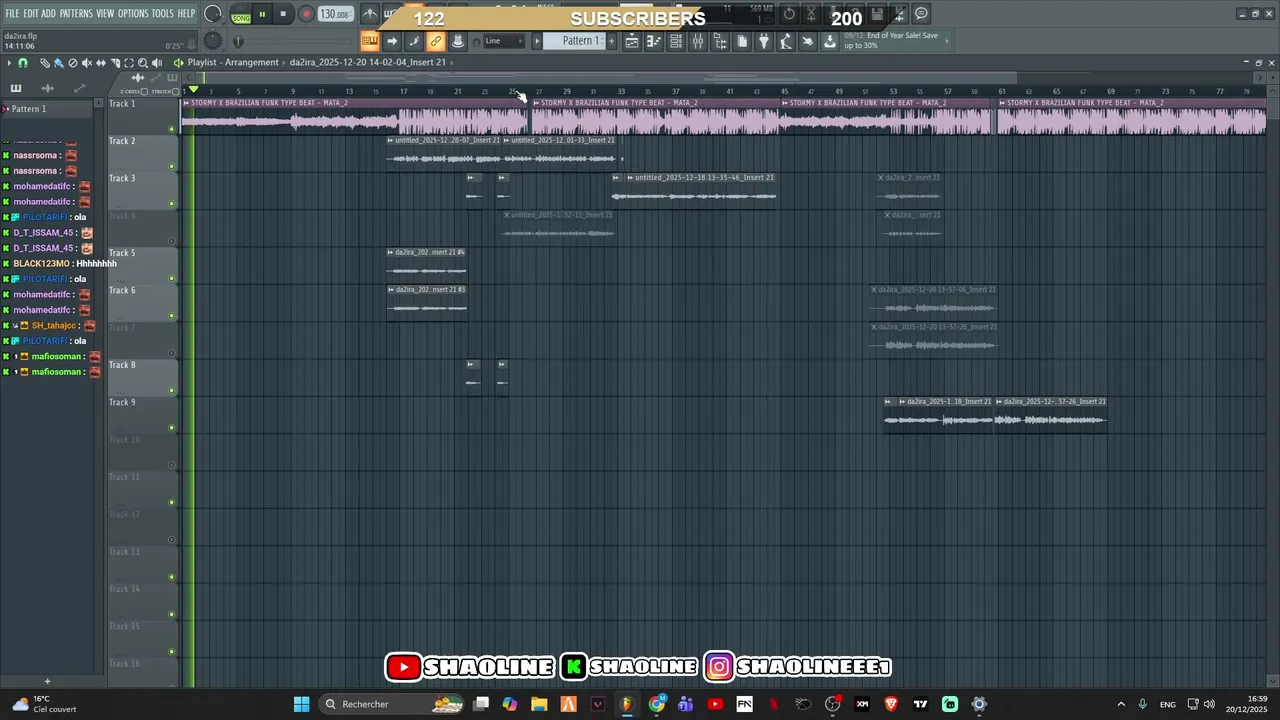Open the Playlist view icon
The image size is (1280, 720).
(632, 41)
